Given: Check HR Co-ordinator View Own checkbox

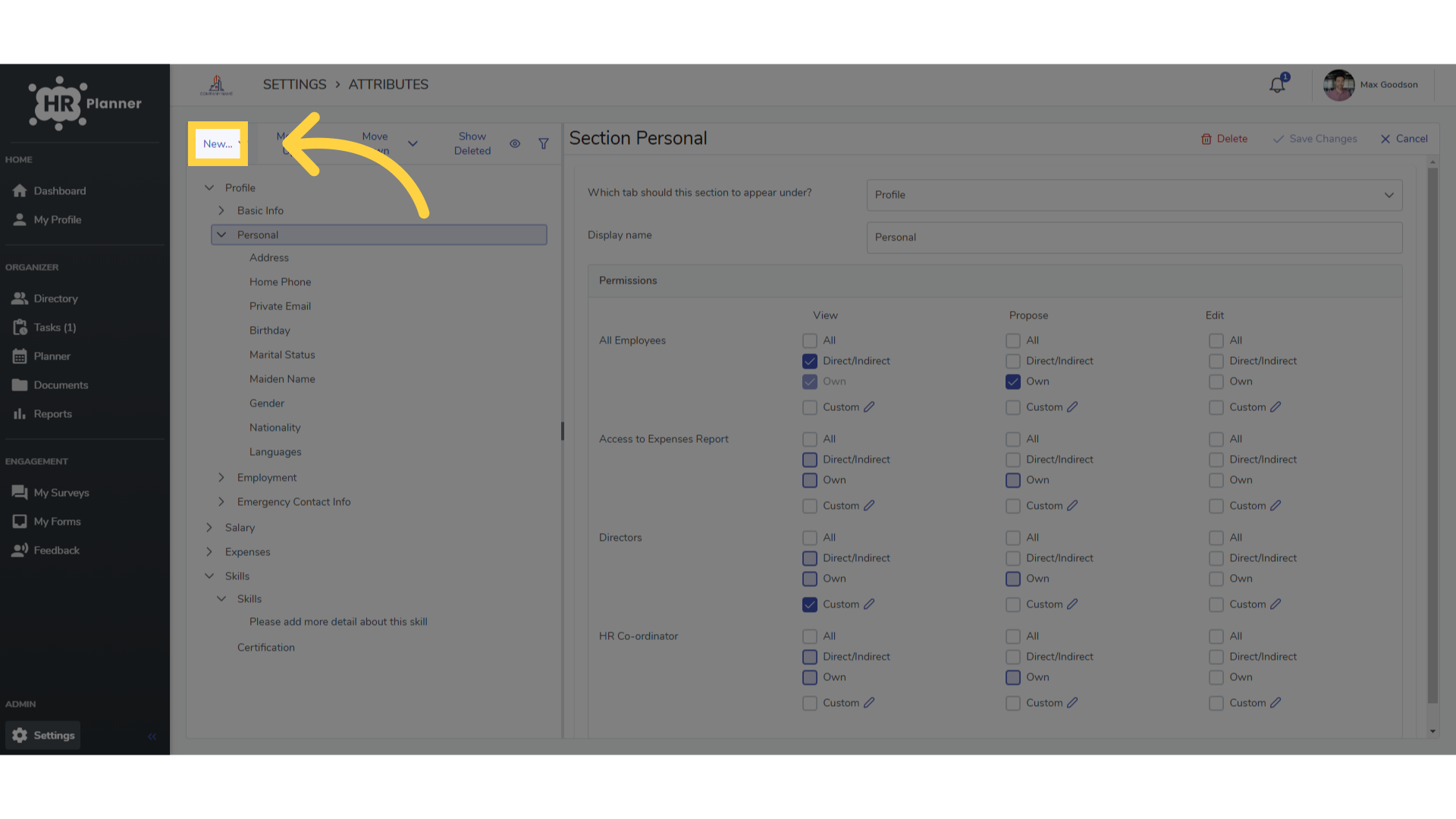Looking at the screenshot, I should pyautogui.click(x=810, y=677).
